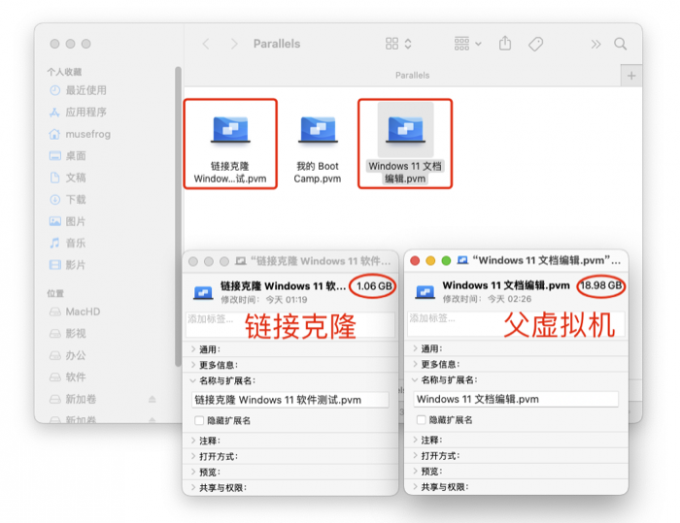Screen dimensions: 680x523
Task: Click tags field in Windows 11 文档编辑 info window
Action: pos(516,324)
